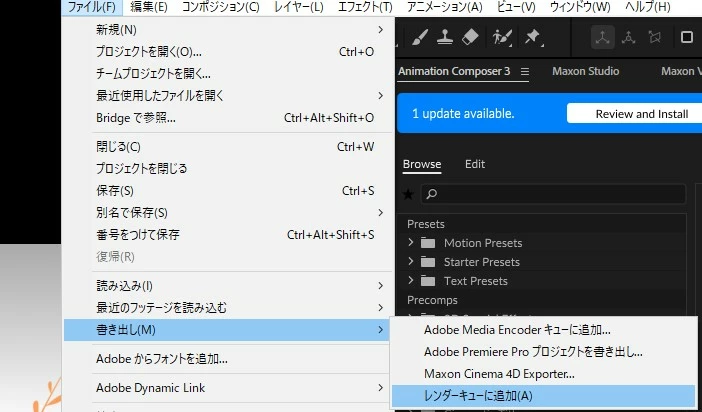Viewport: 702px width, 412px height.
Task: Open Animation Composer 3 panel menu icon
Action: [525, 72]
